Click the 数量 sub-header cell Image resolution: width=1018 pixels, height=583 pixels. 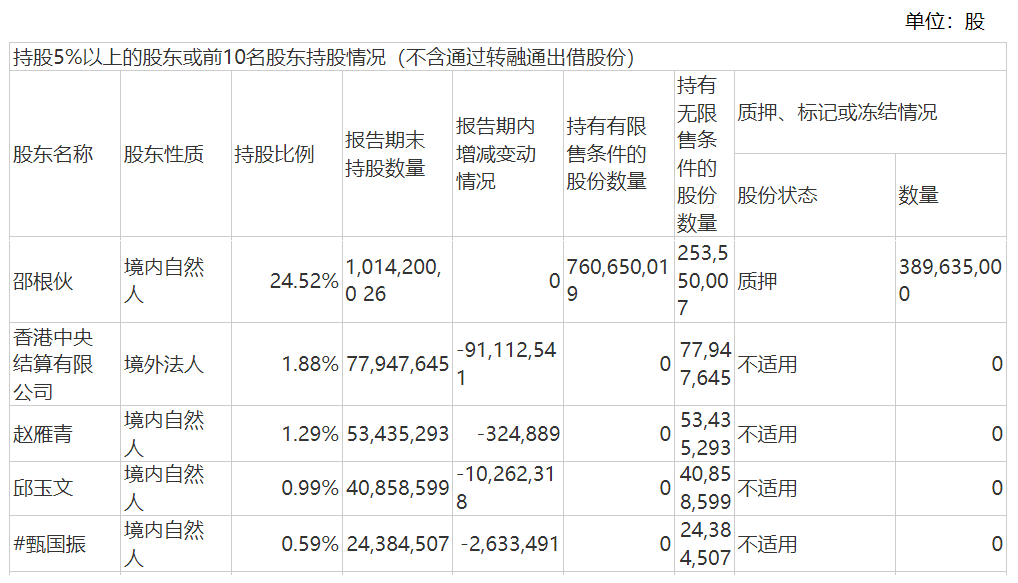point(918,195)
